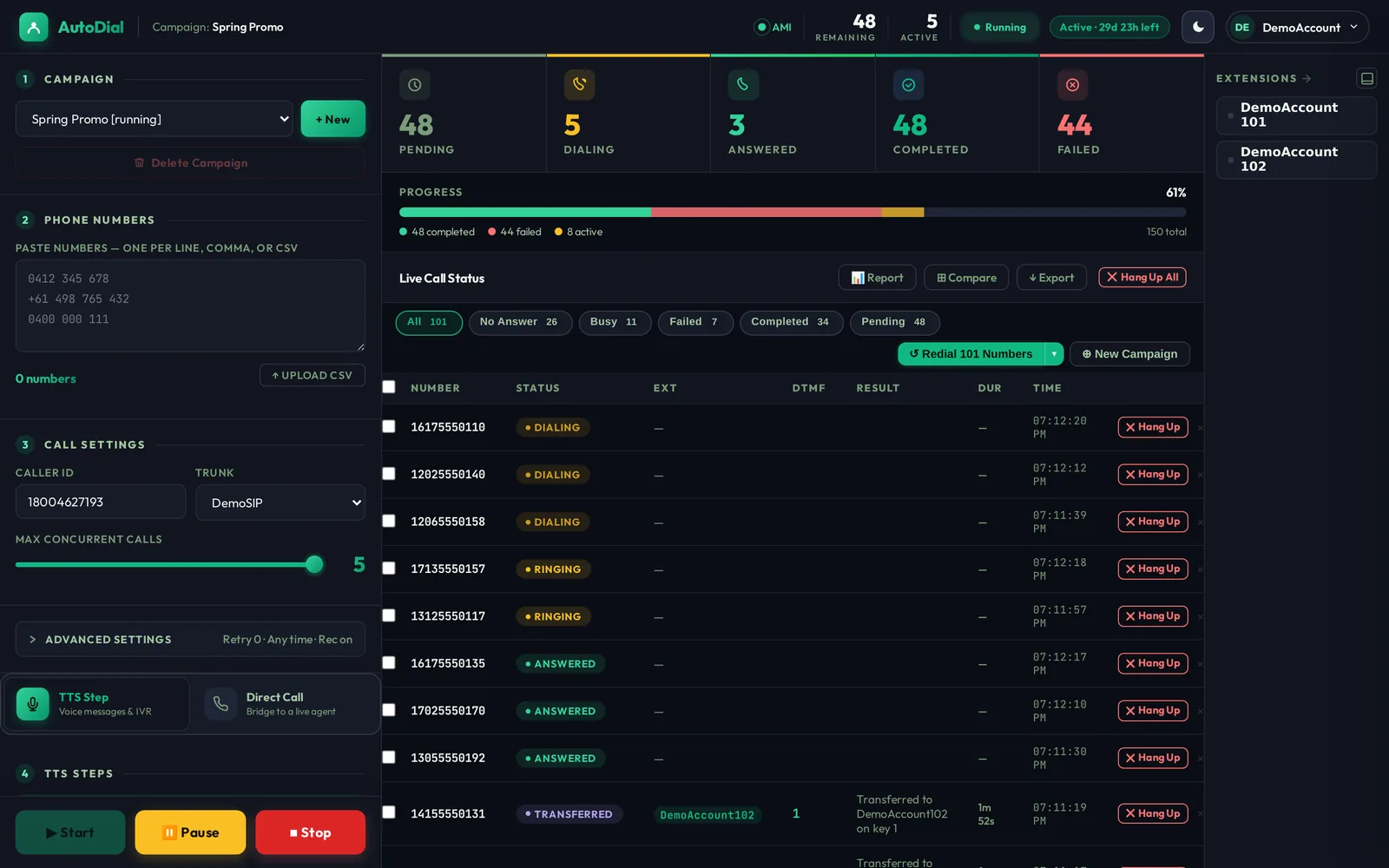The image size is (1389, 868).
Task: Pause the running campaign
Action: tap(190, 832)
